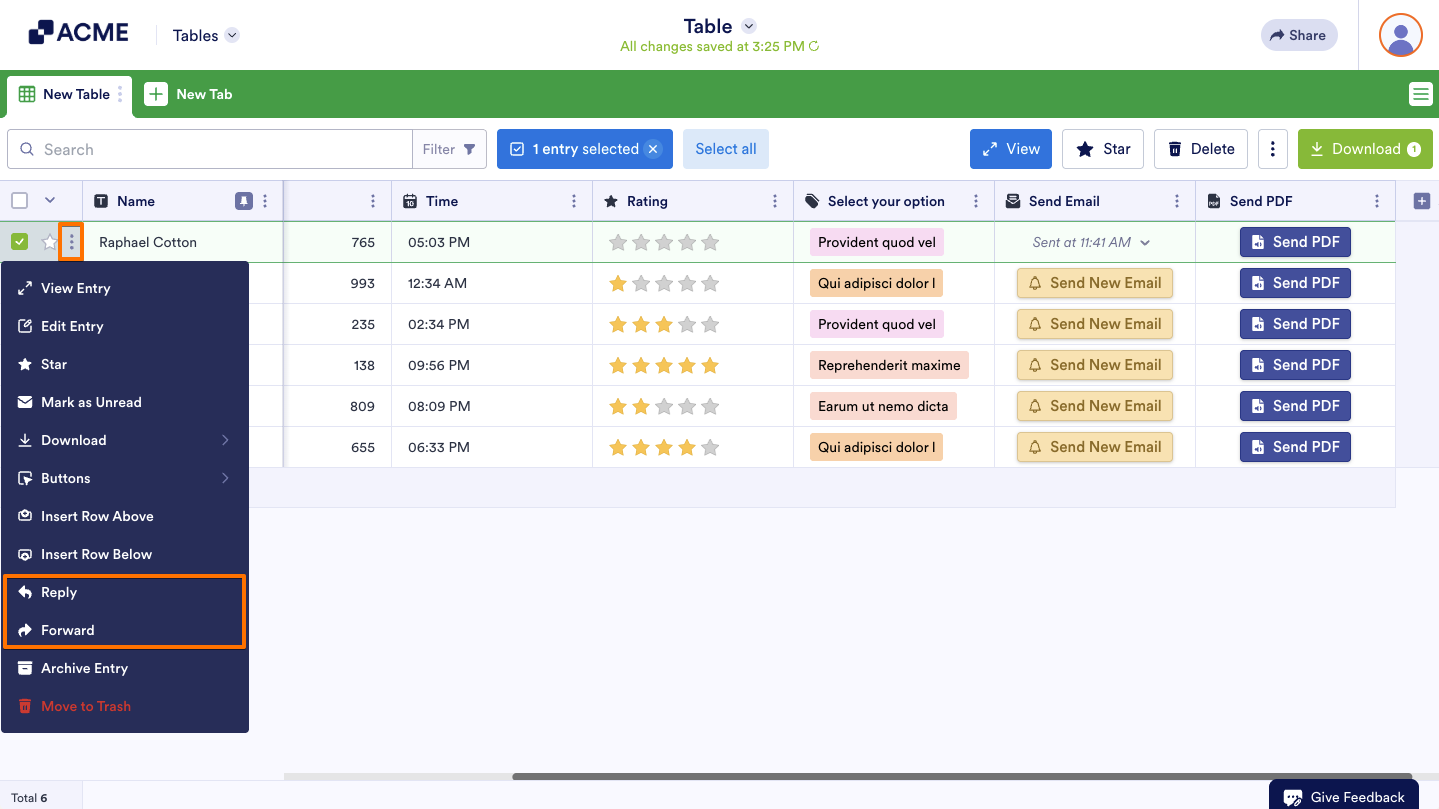Expand the Table title dropdown
The height and width of the screenshot is (809, 1439).
click(749, 26)
